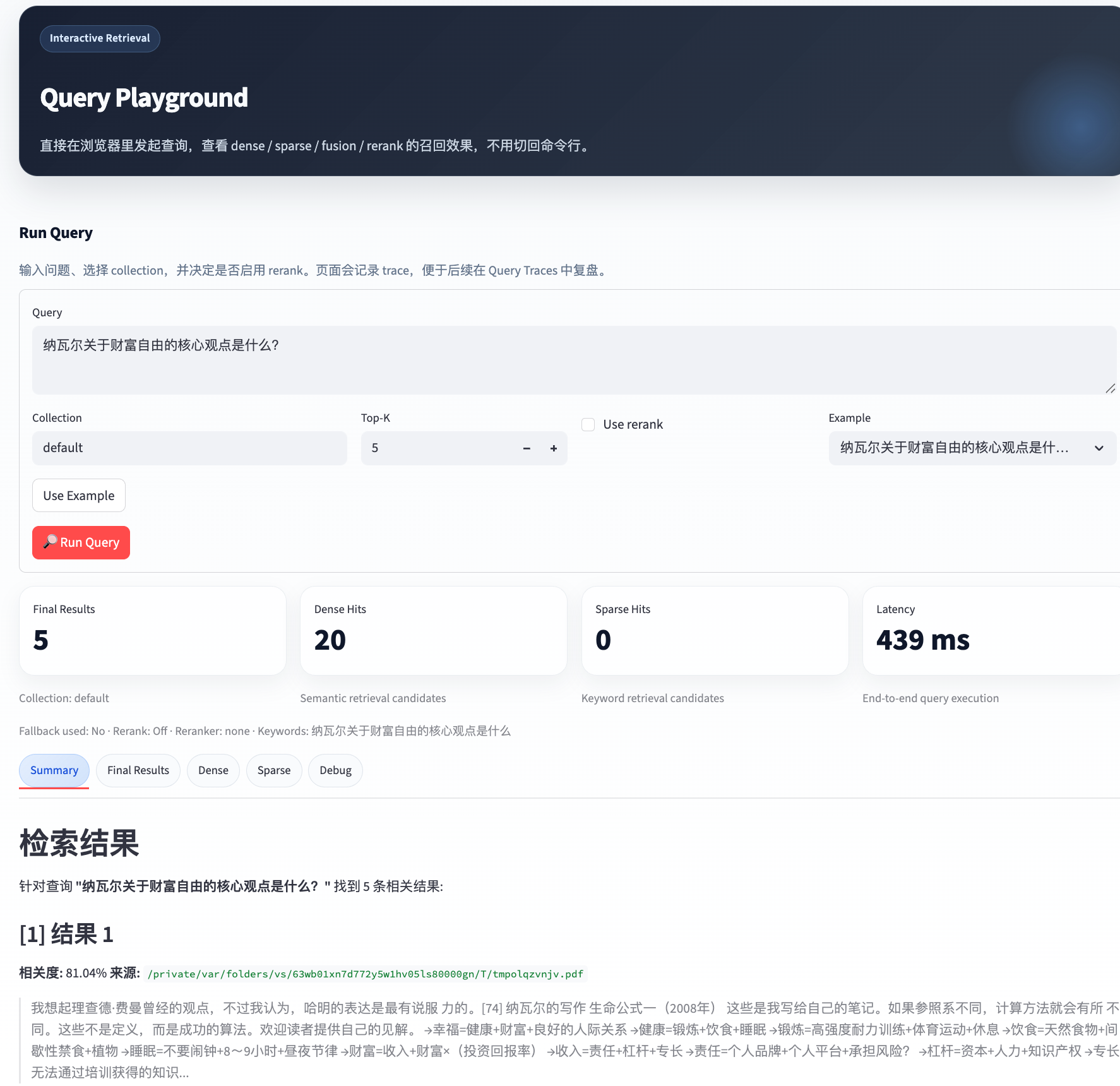Enable the Use rerank checkbox
This screenshot has height=1086, width=1120.
tap(588, 424)
